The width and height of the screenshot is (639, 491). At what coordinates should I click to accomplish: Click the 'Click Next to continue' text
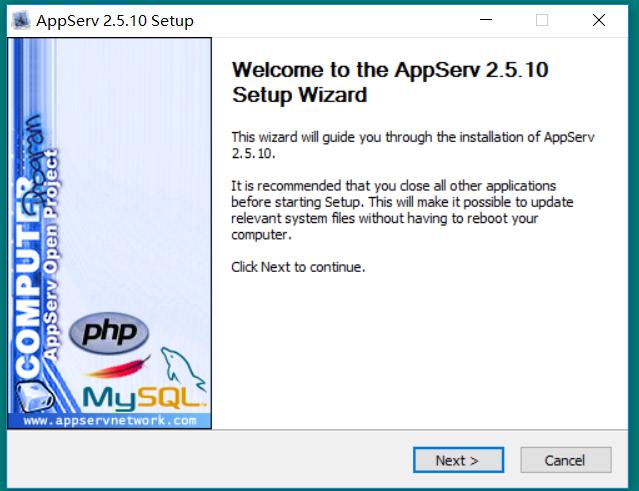pyautogui.click(x=298, y=267)
